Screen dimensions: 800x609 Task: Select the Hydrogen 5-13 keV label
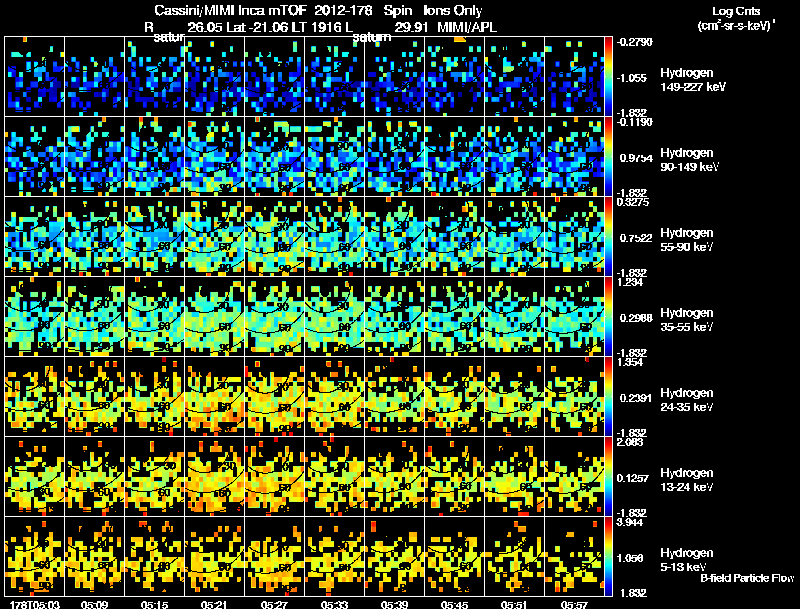tap(687, 560)
